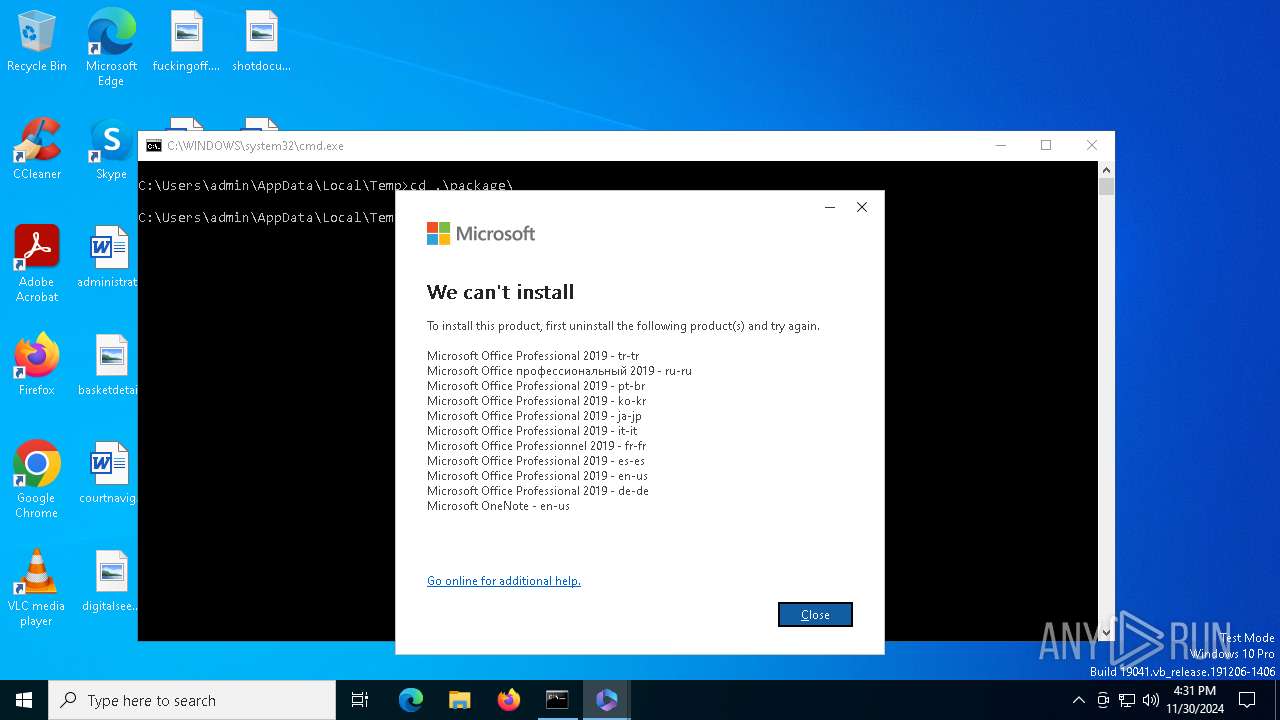1280x720 pixels.
Task: Maximize the cmd.exe window
Action: (1046, 146)
